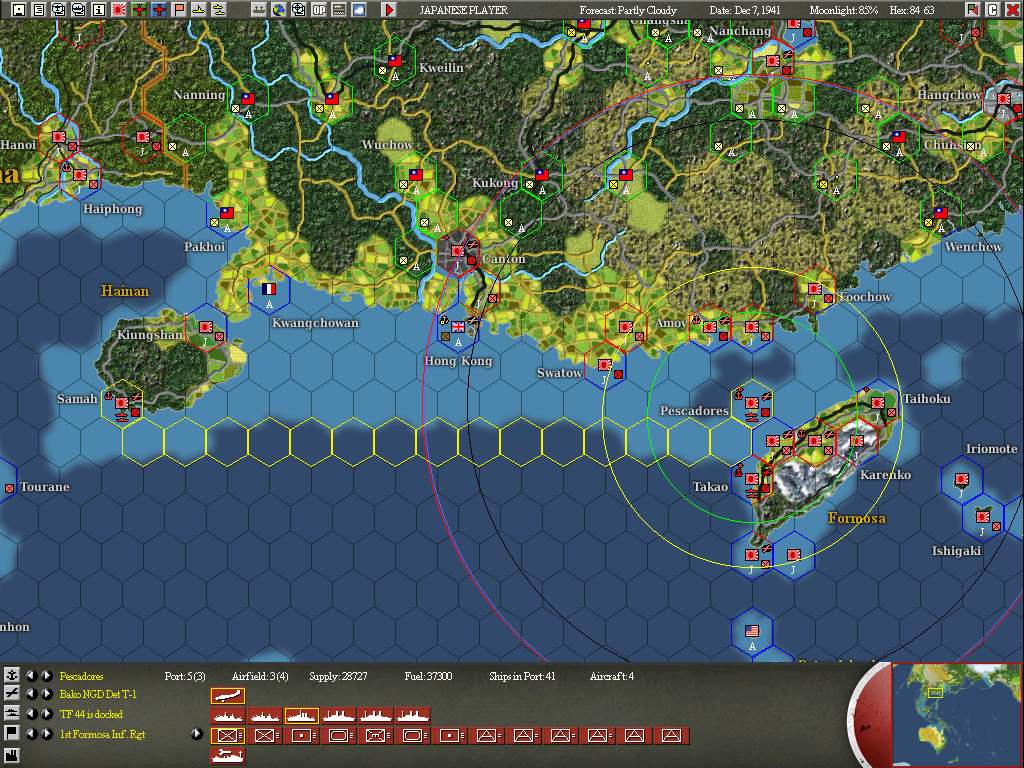Select the repair ship icon in bottom row

click(x=228, y=756)
